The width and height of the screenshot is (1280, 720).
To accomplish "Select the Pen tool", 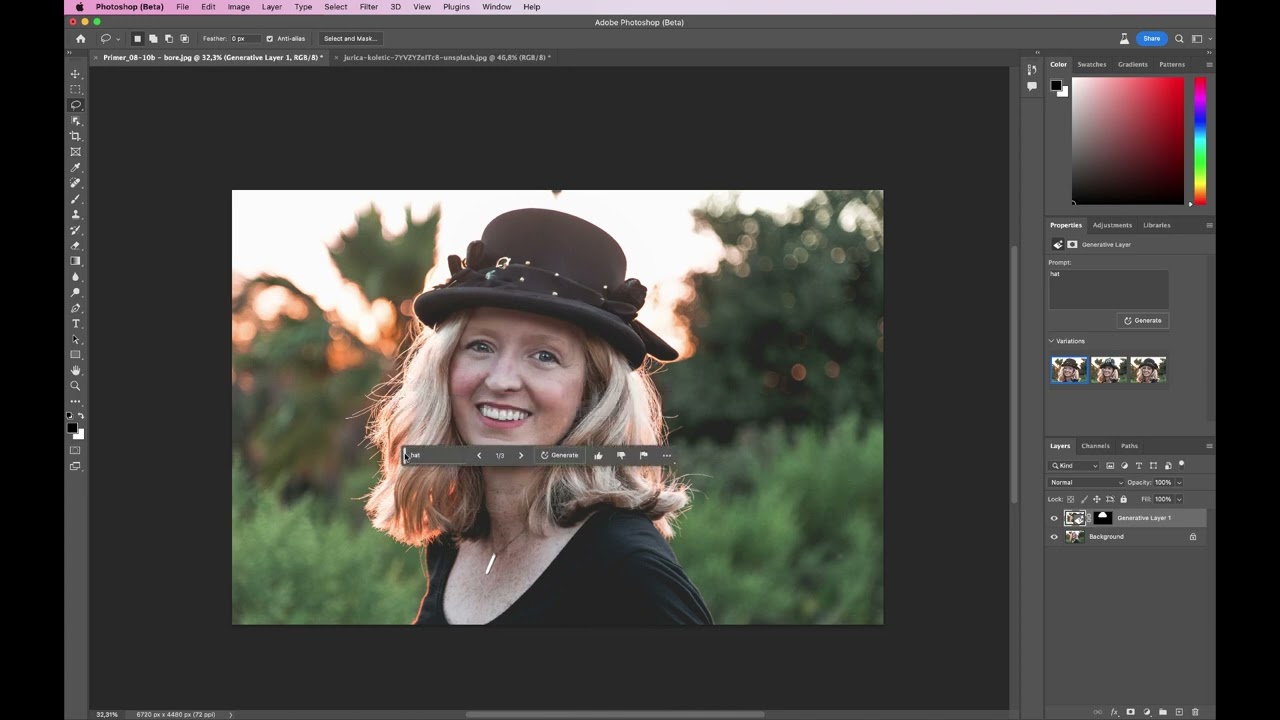I will click(x=75, y=308).
